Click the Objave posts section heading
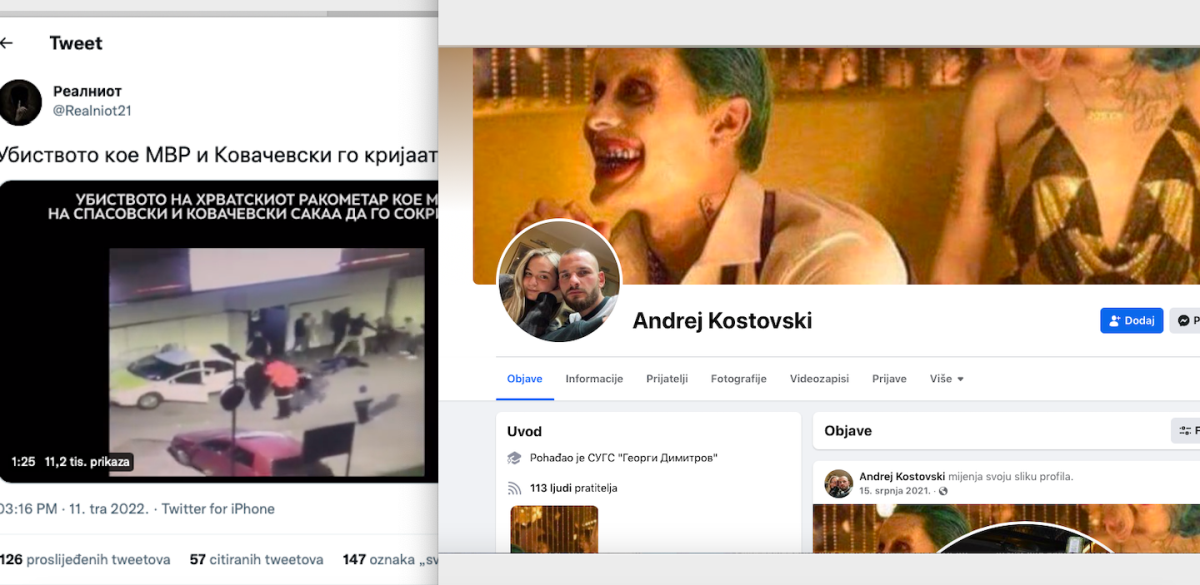The image size is (1200, 585). pyautogui.click(x=848, y=431)
